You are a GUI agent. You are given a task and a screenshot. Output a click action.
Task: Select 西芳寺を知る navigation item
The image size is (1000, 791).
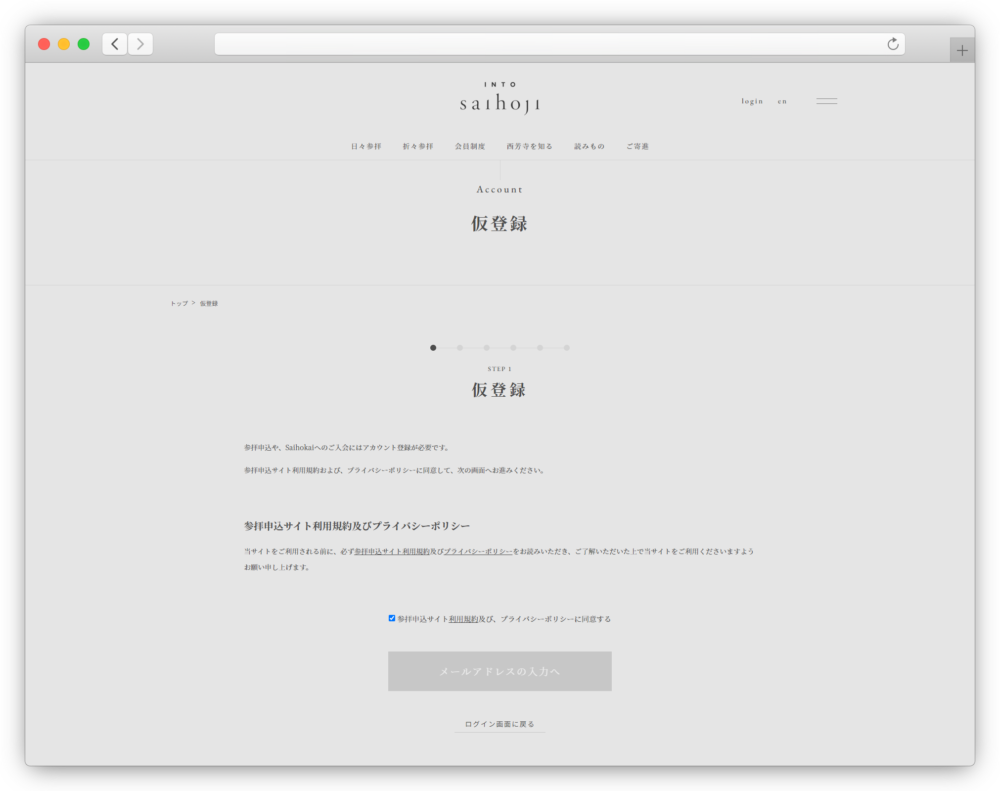click(529, 146)
